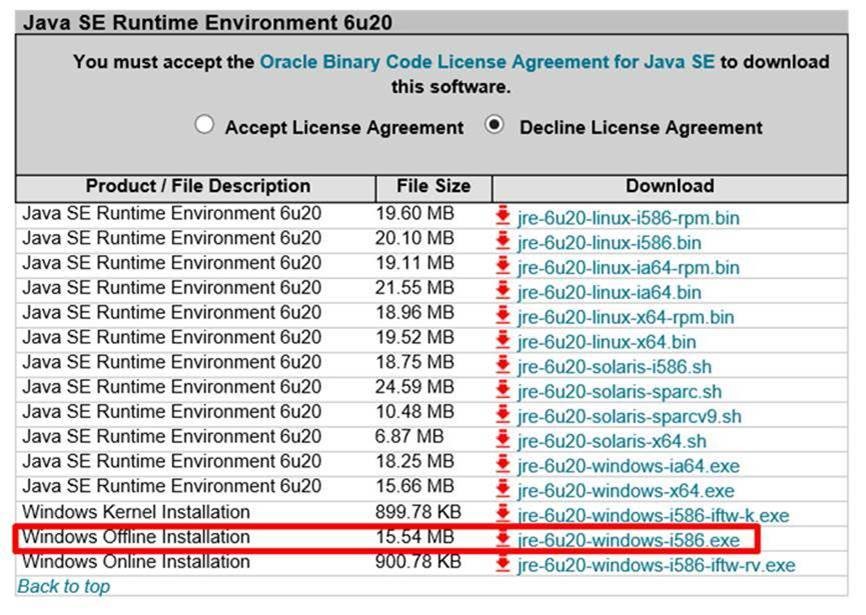
Task: Click download arrow icon for jre-6u20-solaris-sparc.sh
Action: [503, 390]
